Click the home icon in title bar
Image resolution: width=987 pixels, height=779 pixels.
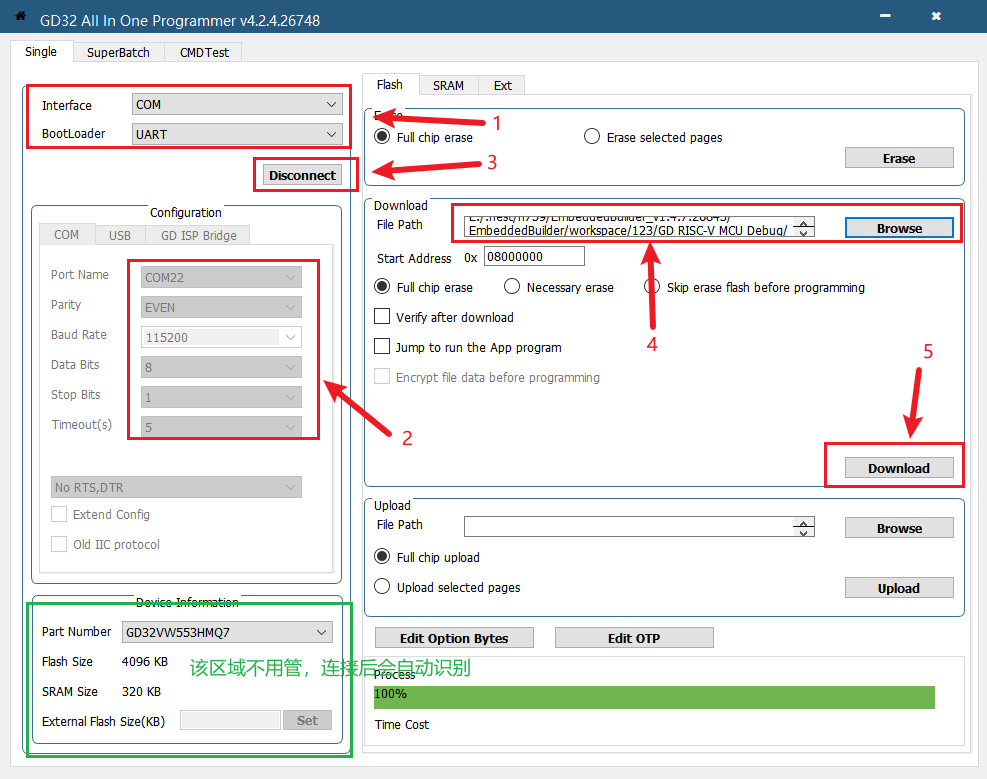click(20, 17)
